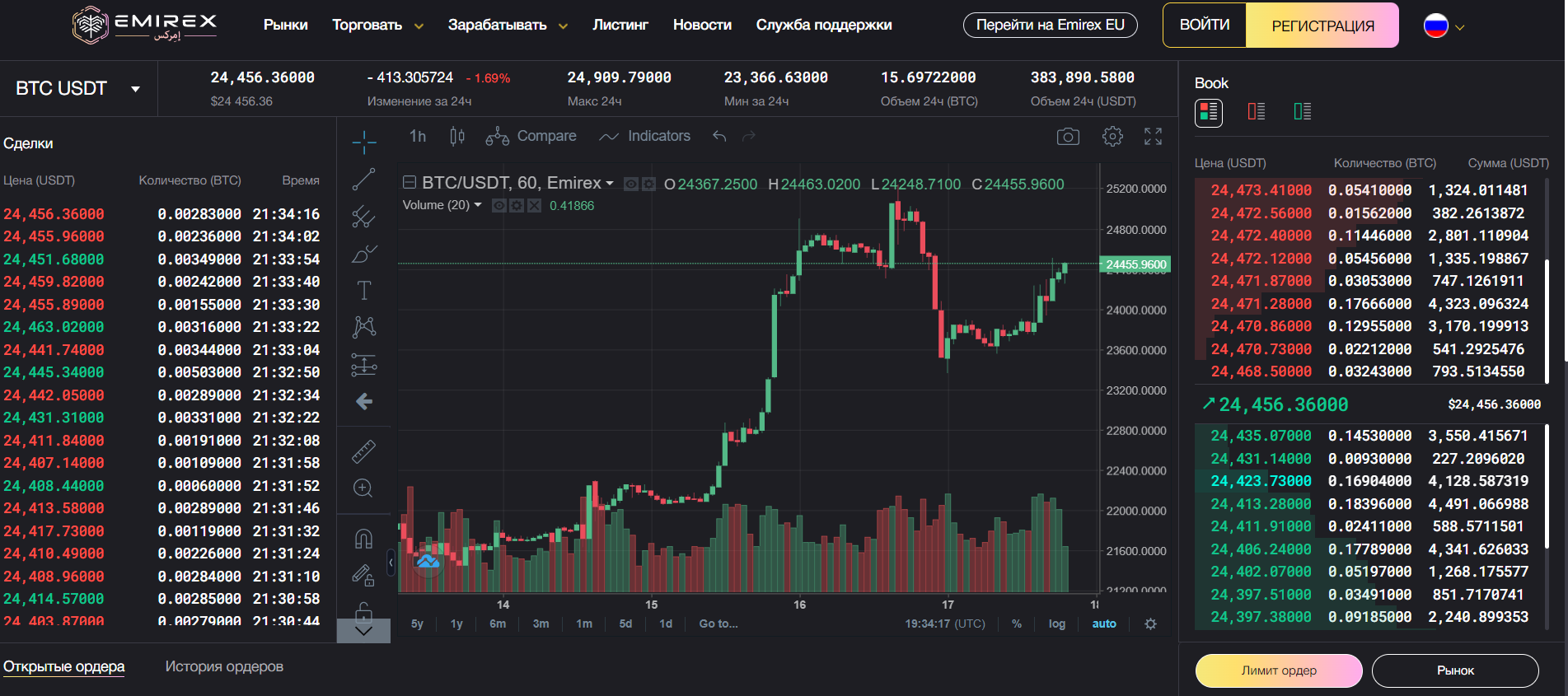
Task: Open chart settings gear in top toolbar
Action: [x=1112, y=136]
